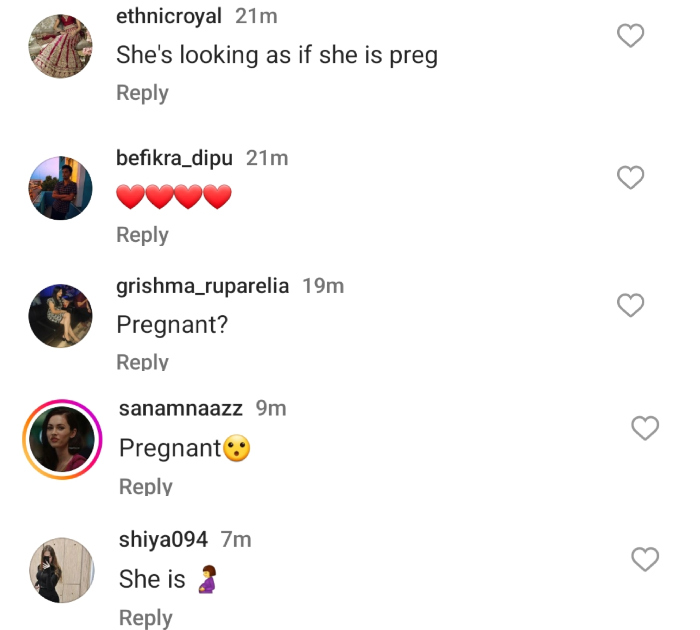Like ethnicroyal's comment with the heart
Viewport: 700px width, 630px height.
(630, 37)
